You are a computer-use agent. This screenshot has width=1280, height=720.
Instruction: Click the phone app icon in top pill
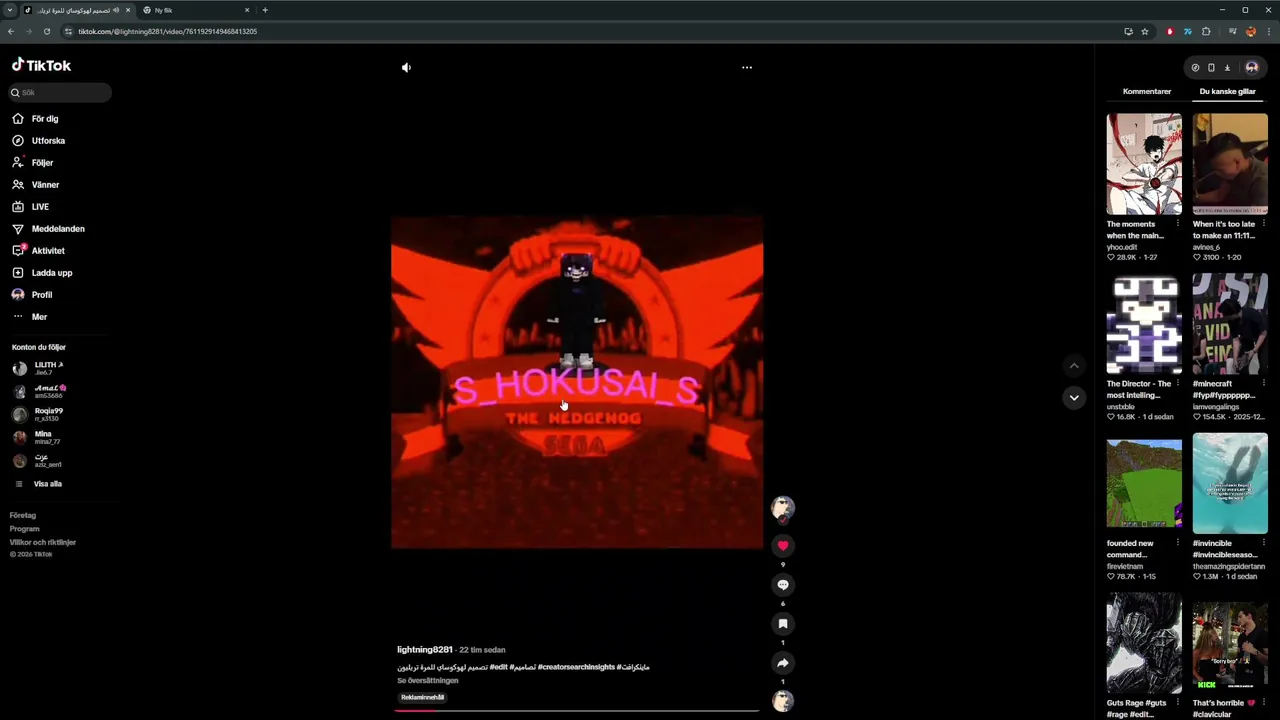(1211, 68)
